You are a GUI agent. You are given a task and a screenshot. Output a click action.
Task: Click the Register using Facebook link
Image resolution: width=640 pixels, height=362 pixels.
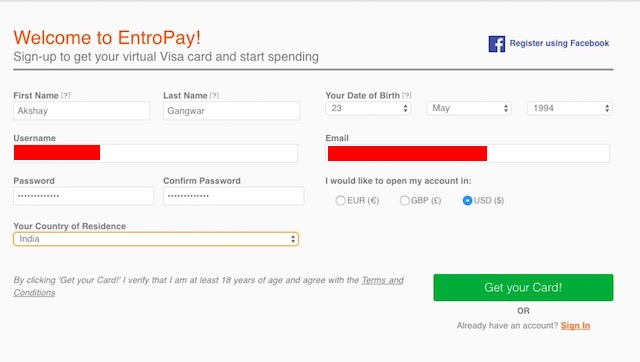coord(559,43)
